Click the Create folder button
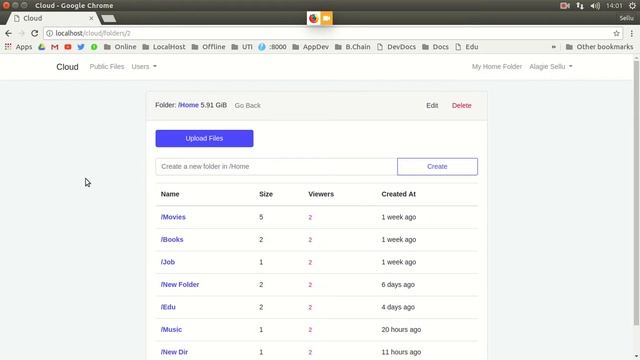 (x=437, y=167)
